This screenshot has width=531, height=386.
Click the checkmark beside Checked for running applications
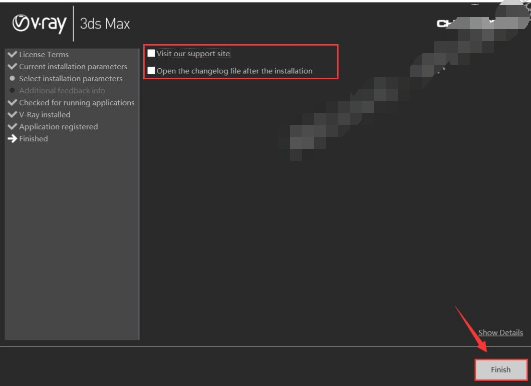tap(12, 102)
